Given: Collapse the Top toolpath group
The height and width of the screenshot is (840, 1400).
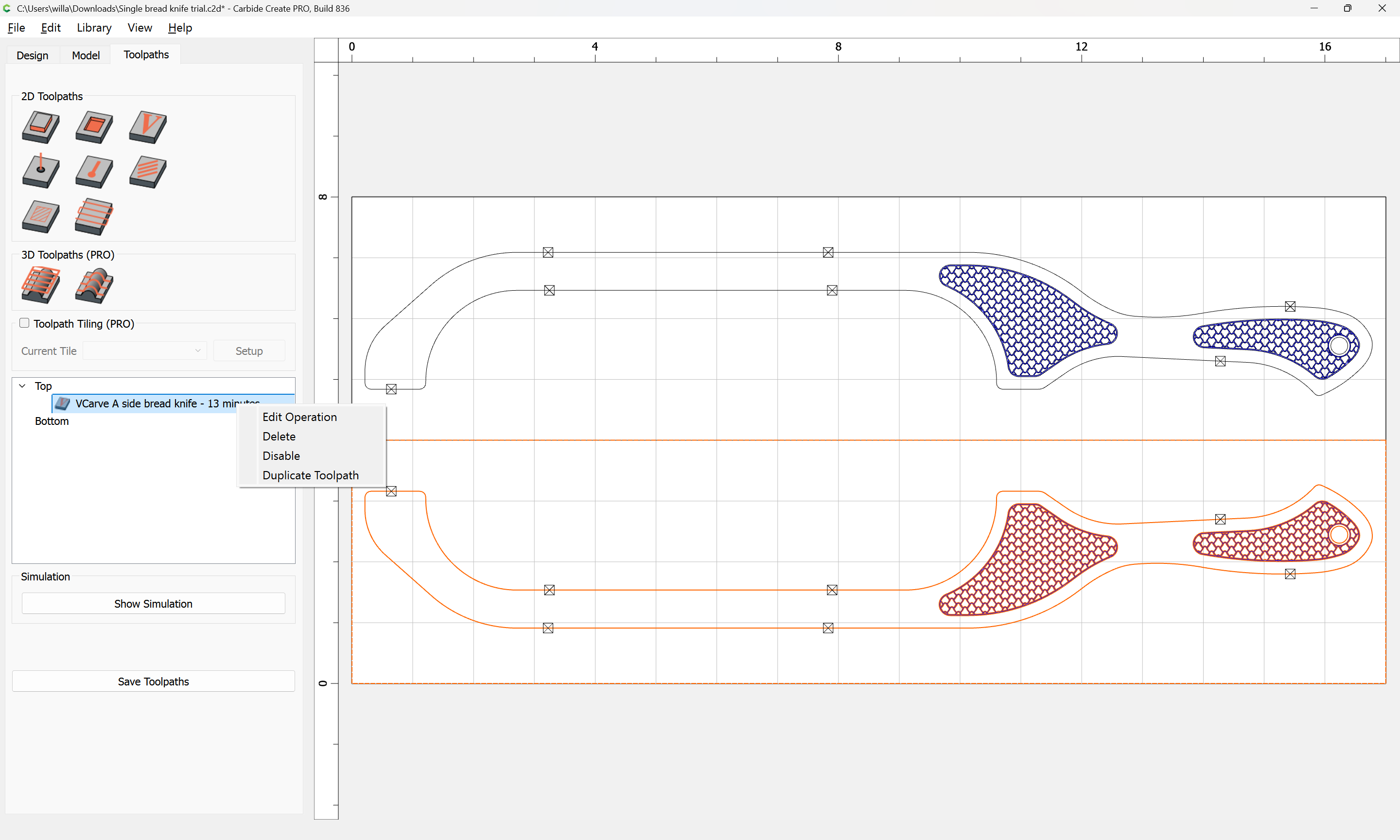Looking at the screenshot, I should point(23,386).
